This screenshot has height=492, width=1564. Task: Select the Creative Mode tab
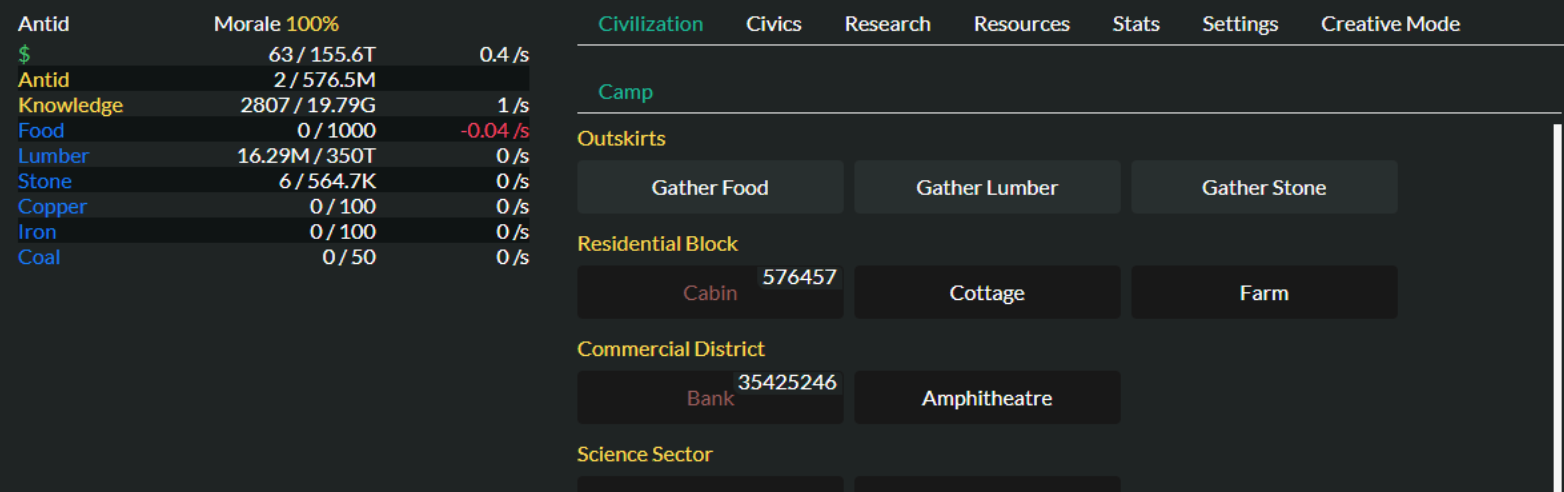1390,24
